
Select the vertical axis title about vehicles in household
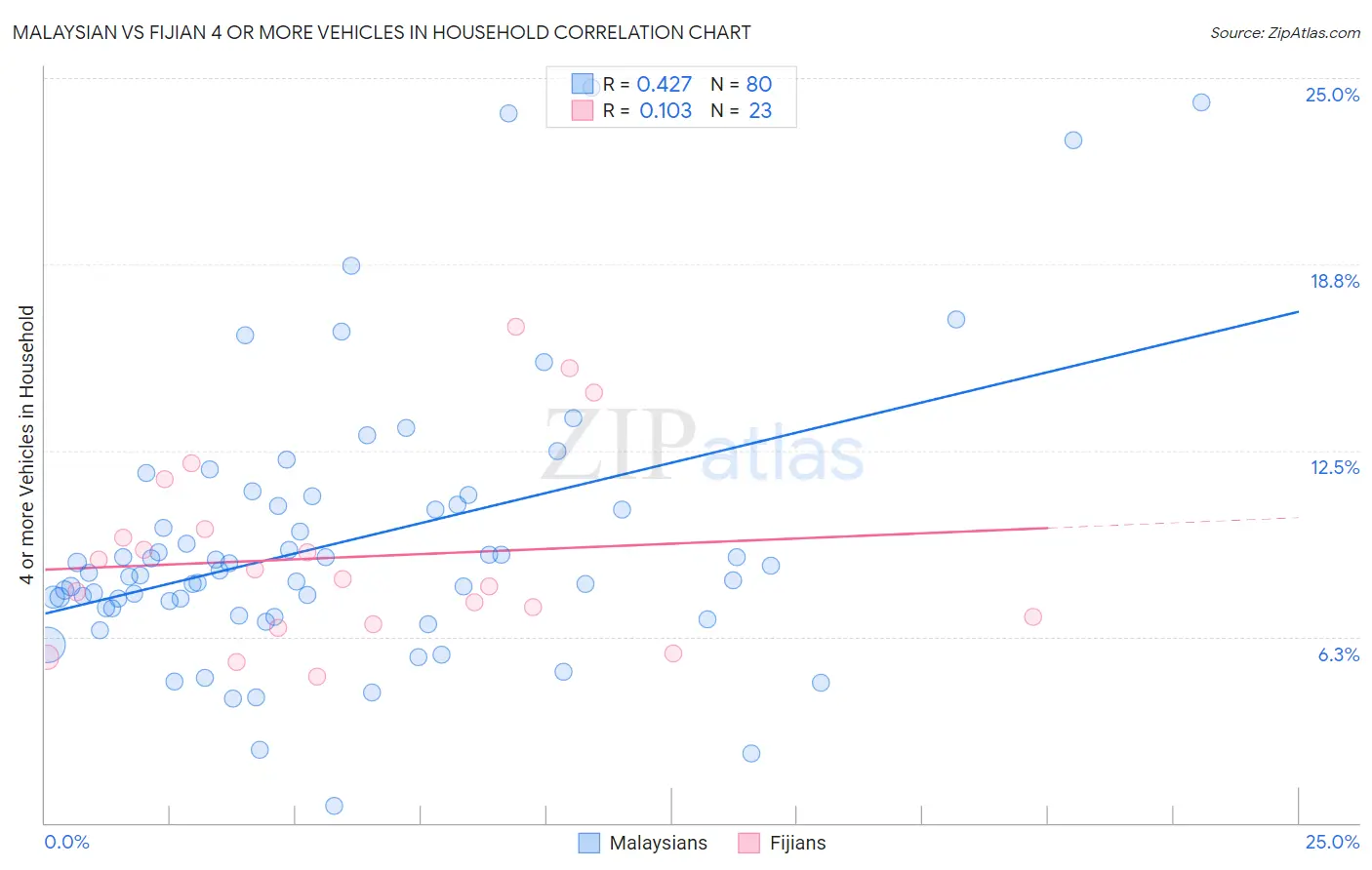[x=27, y=445]
